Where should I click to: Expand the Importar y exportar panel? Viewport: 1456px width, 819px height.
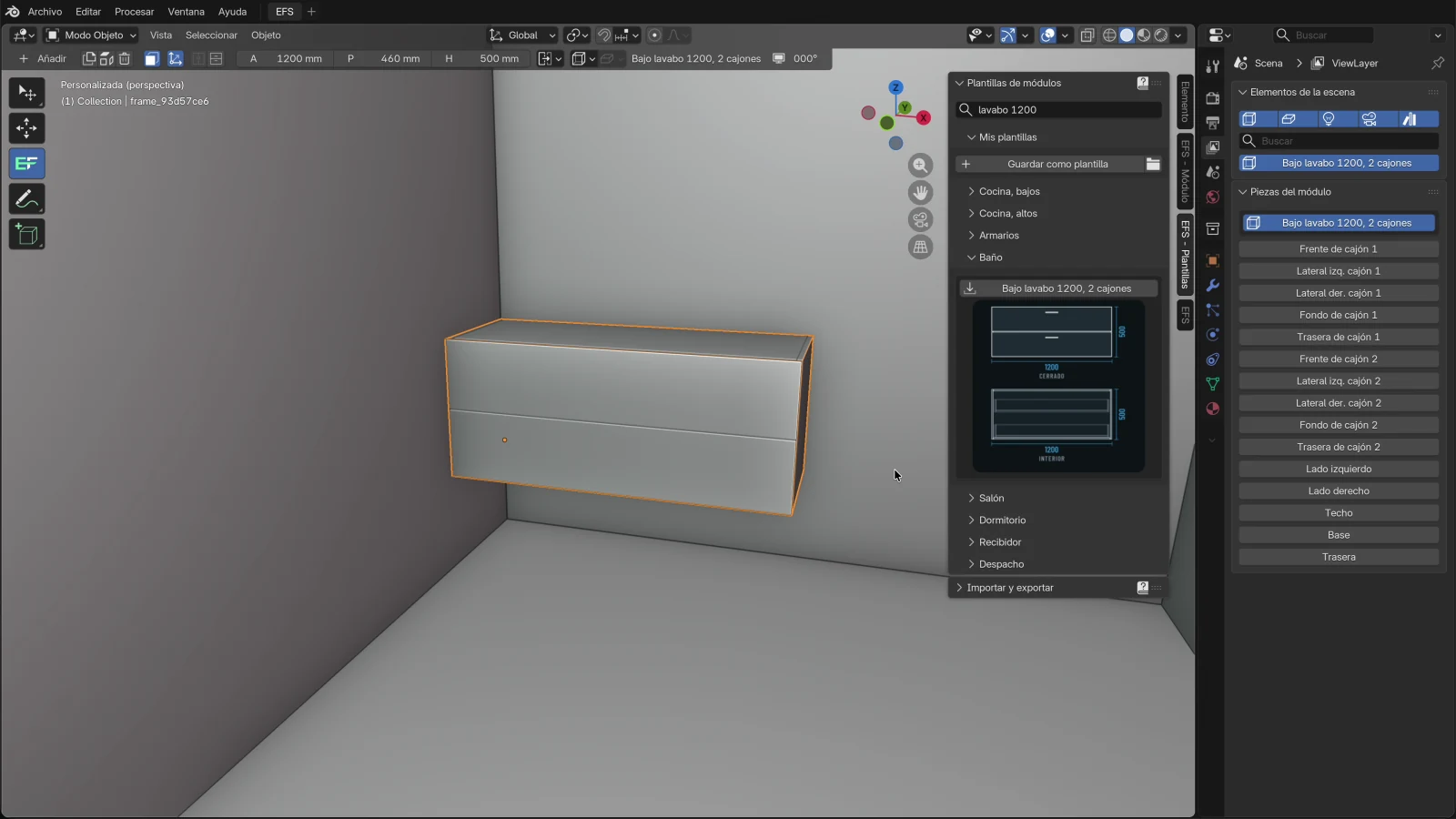click(1009, 588)
